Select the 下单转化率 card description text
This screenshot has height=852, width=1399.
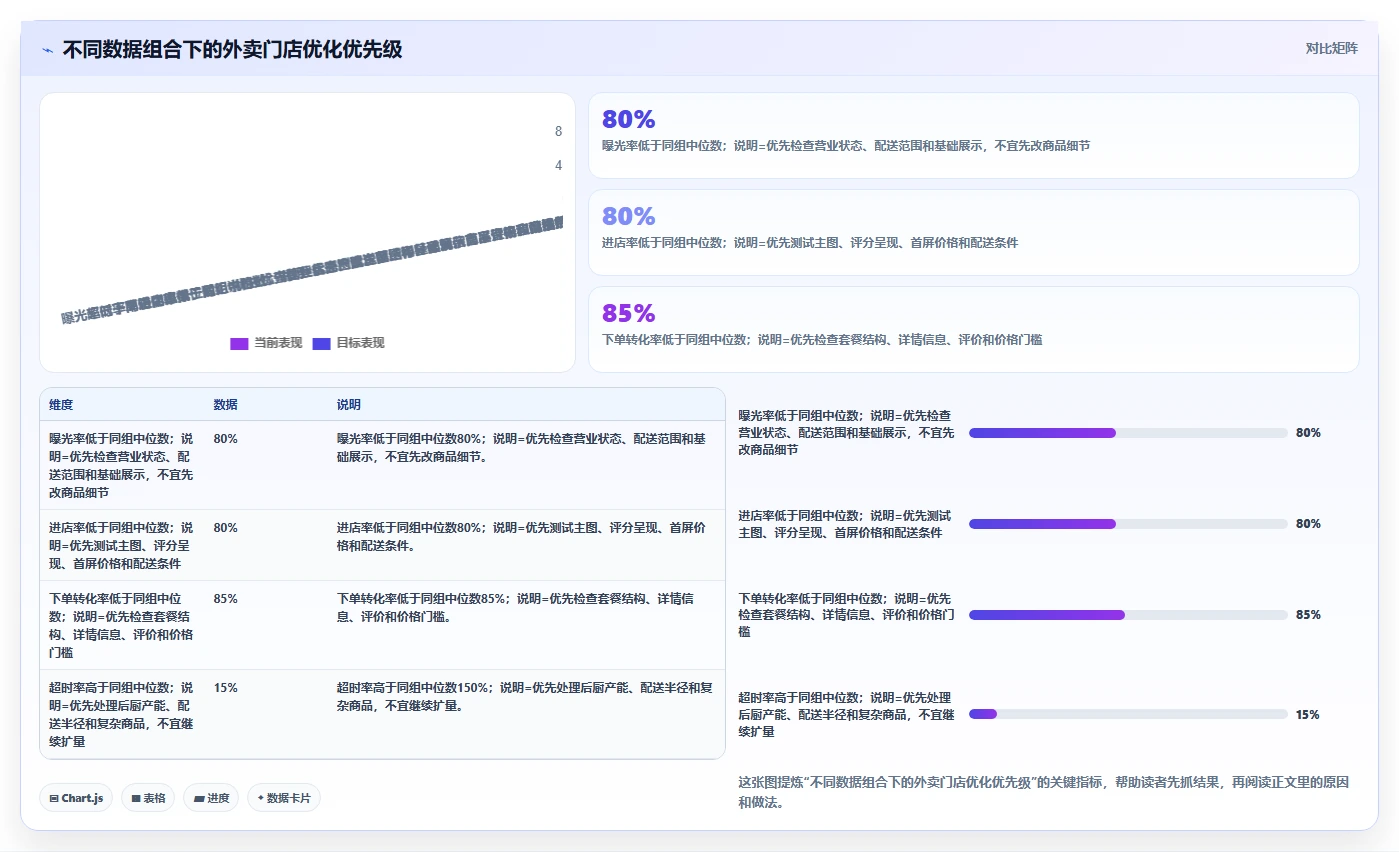[x=822, y=340]
